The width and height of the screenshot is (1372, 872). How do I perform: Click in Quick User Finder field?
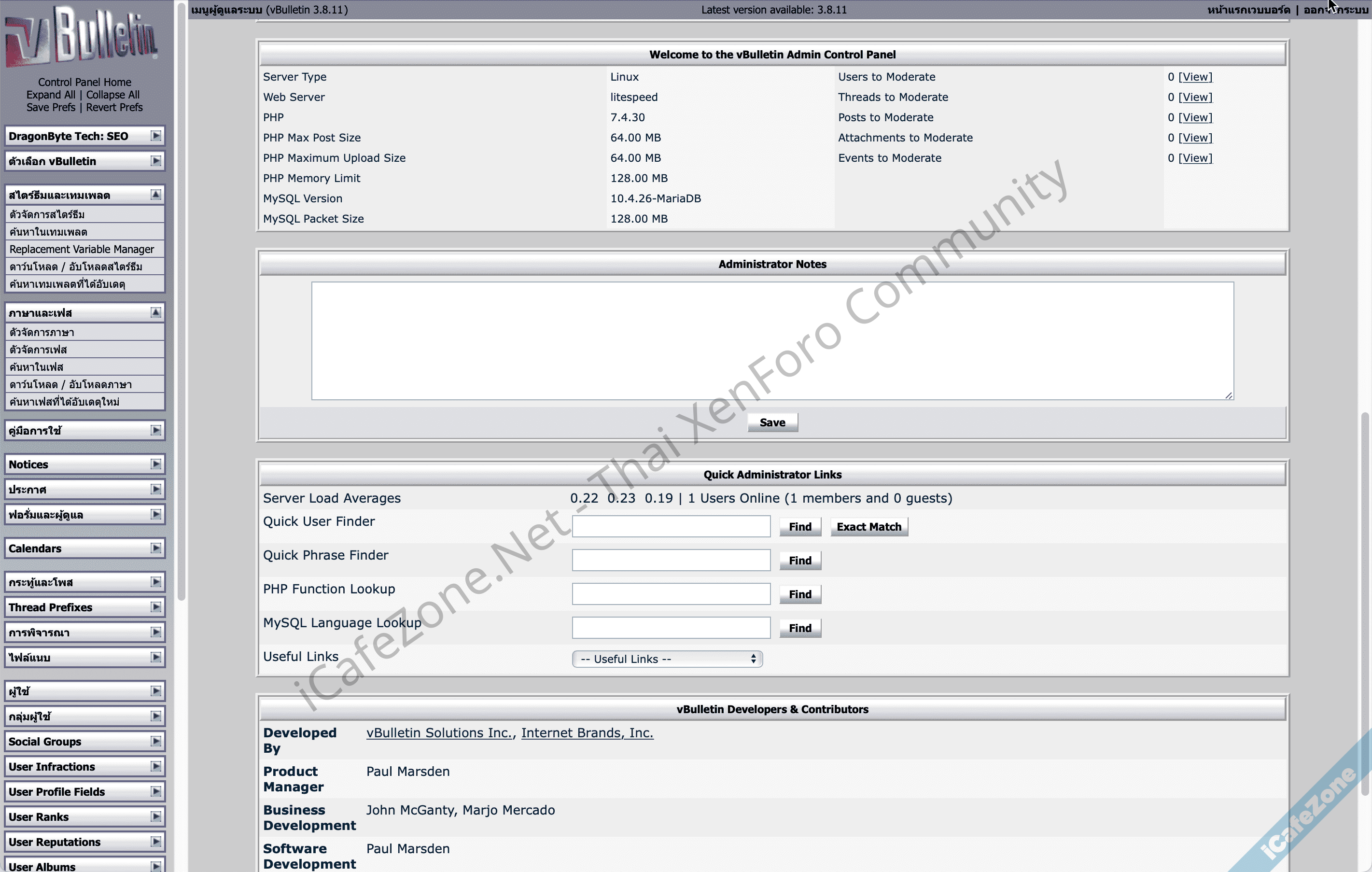tap(671, 527)
